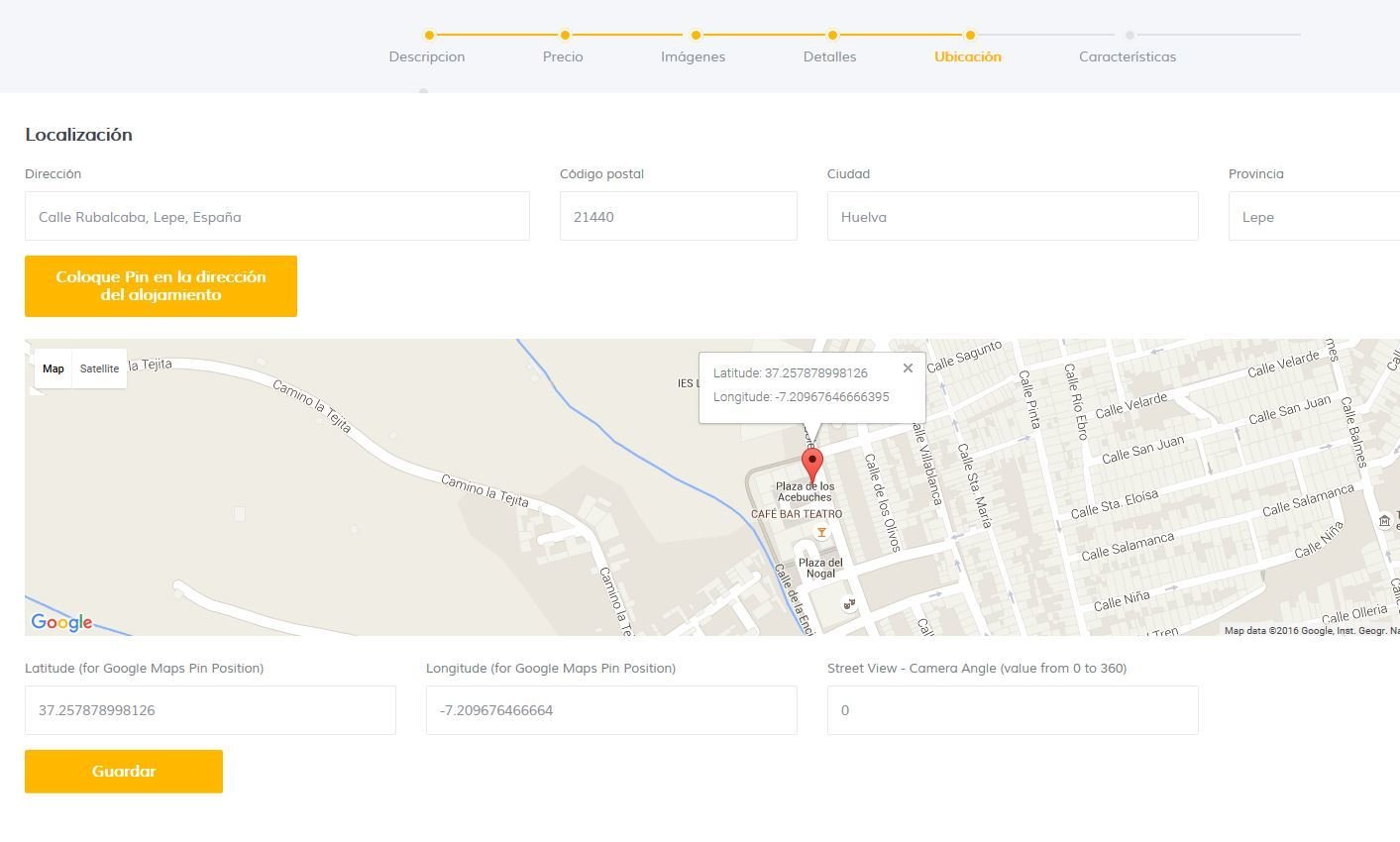Click the Plaza de los Acebuches label

coord(805,491)
